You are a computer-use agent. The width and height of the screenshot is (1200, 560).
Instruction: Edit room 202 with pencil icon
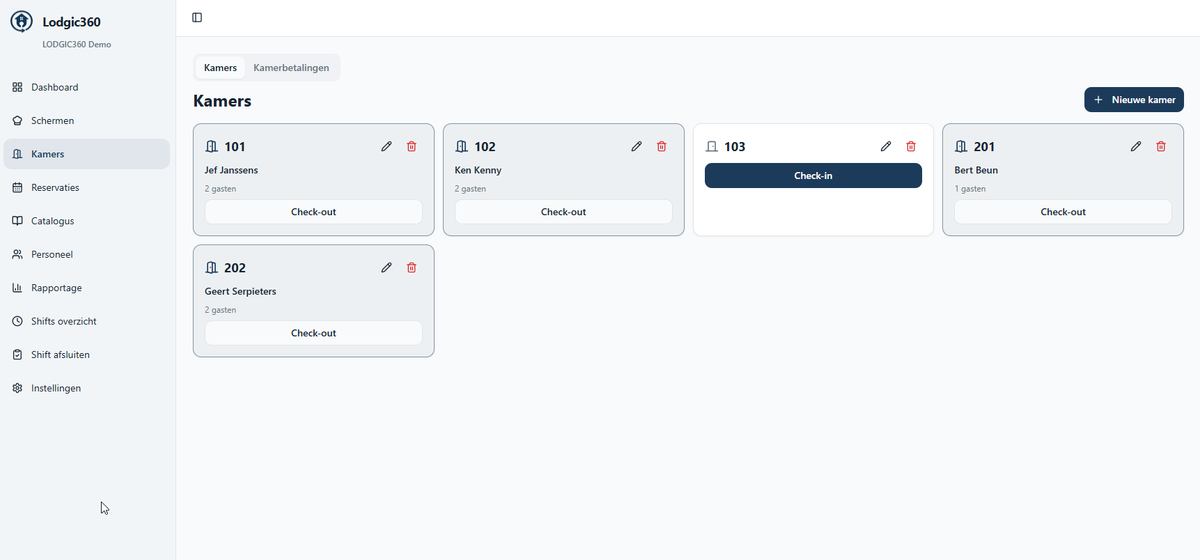pyautogui.click(x=387, y=268)
